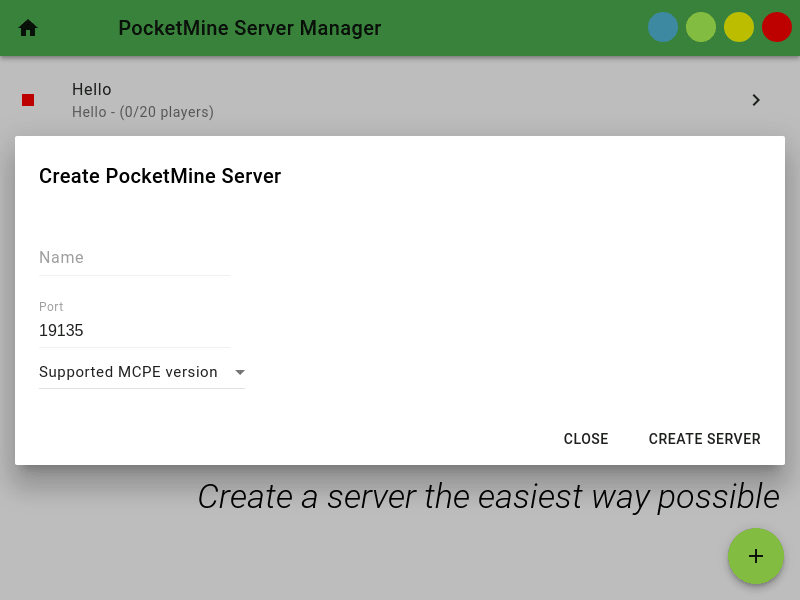Click the Create PocketMine Server dialog heading

pos(160,176)
